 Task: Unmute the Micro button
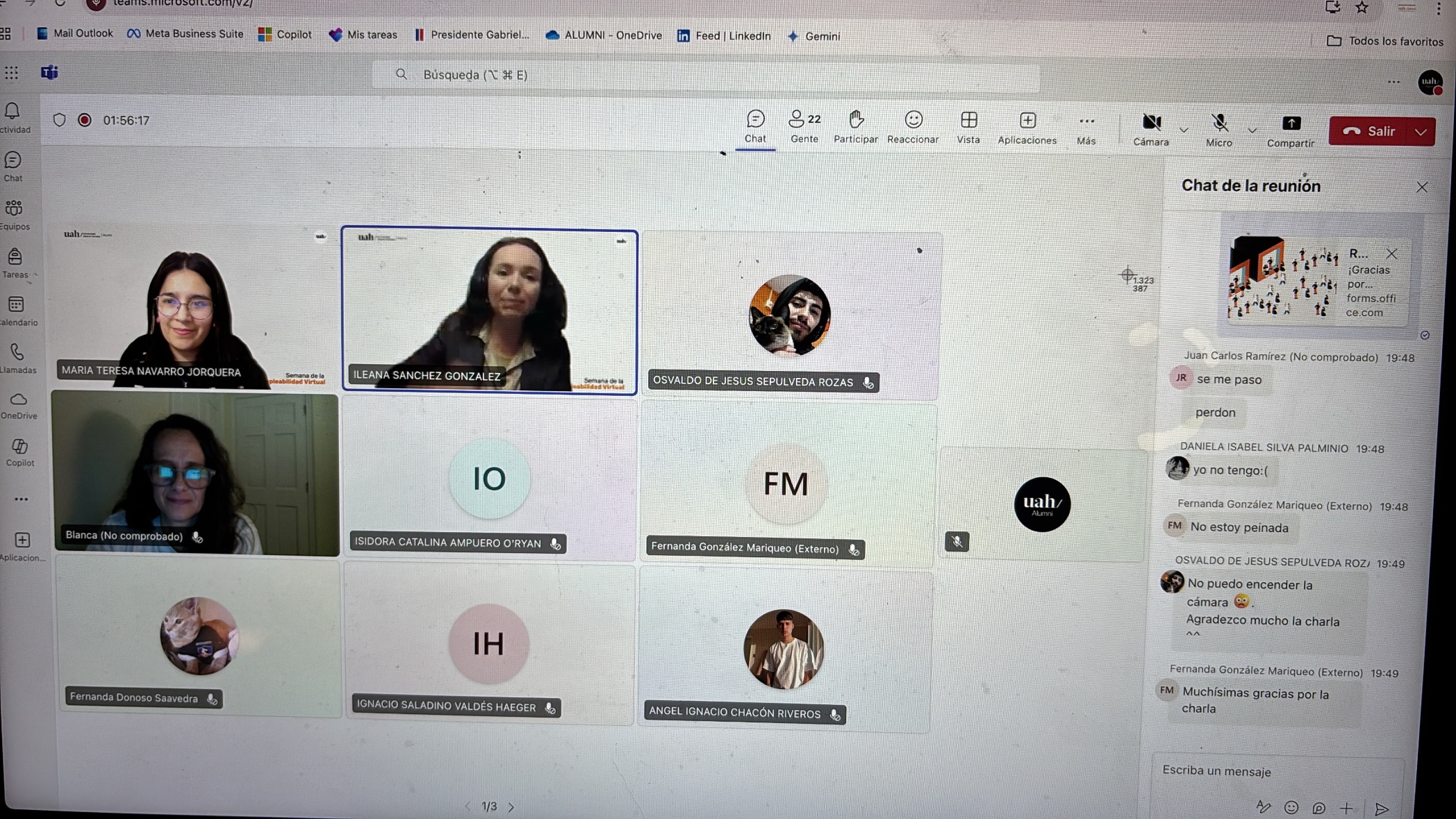tap(1219, 131)
